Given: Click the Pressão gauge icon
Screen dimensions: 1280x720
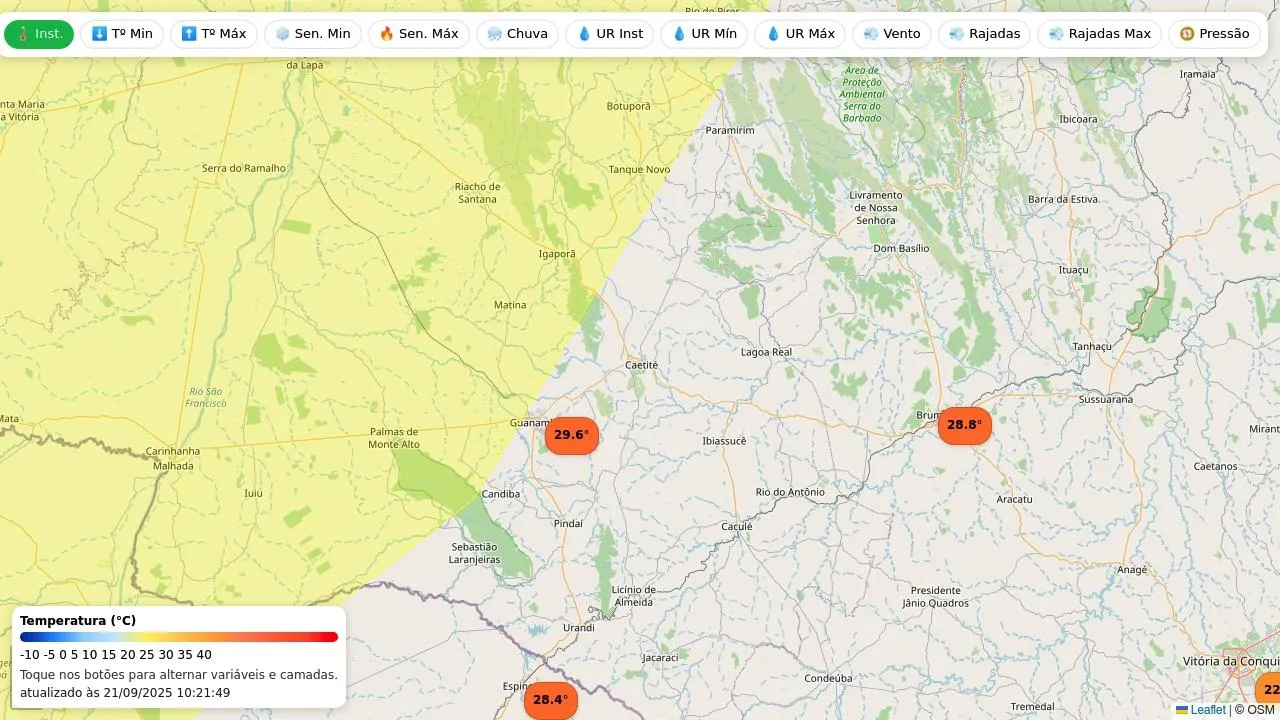Looking at the screenshot, I should click(x=1187, y=34).
